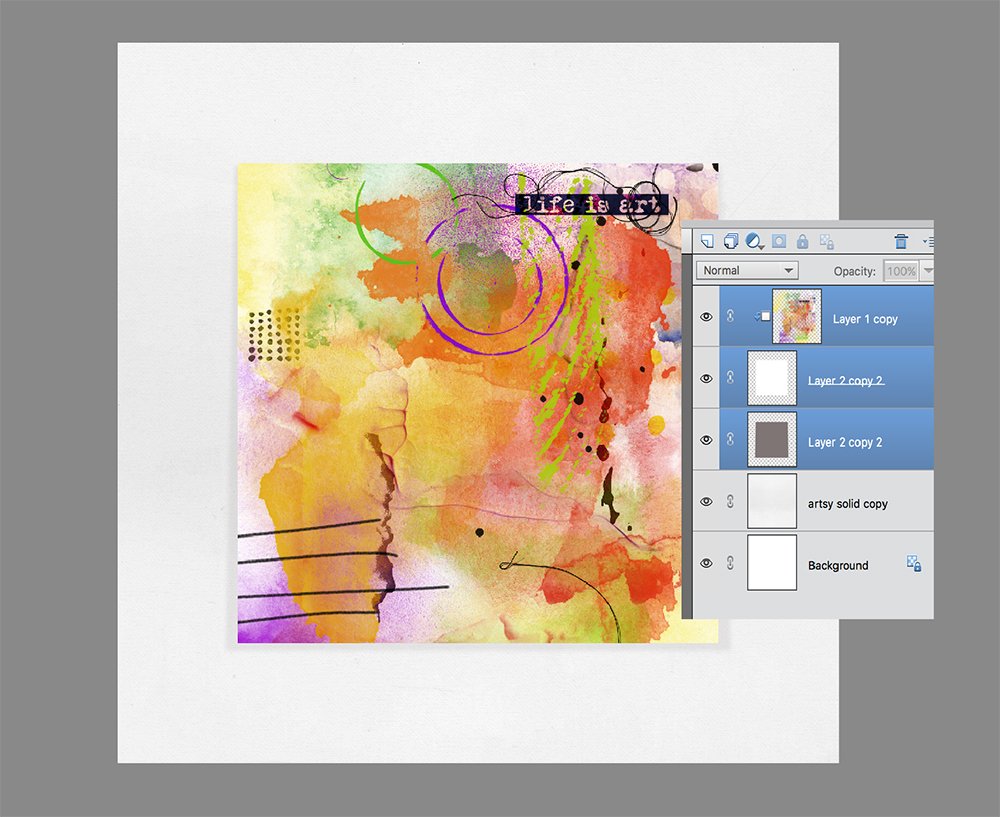Screen dimensions: 1000x817
Task: Select gray square layer thumbnail
Action: 772,439
